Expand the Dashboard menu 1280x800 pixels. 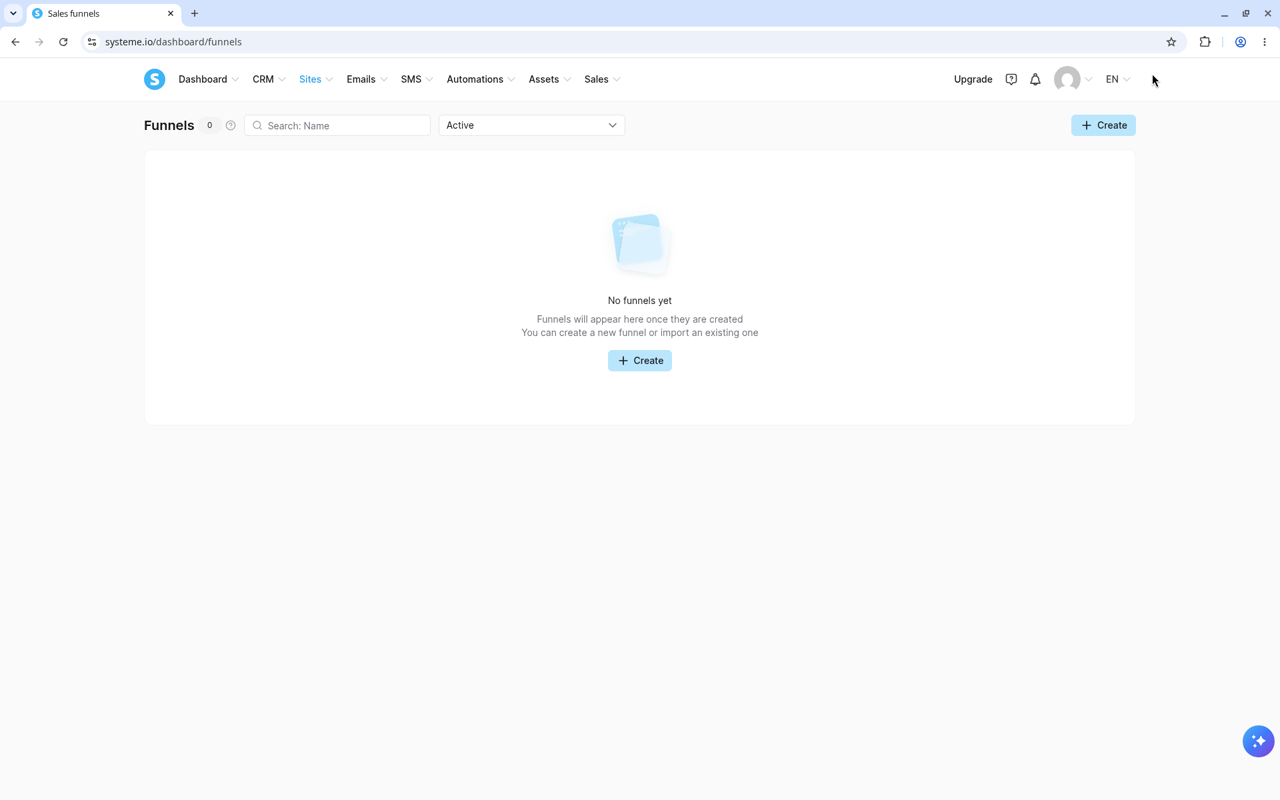208,79
